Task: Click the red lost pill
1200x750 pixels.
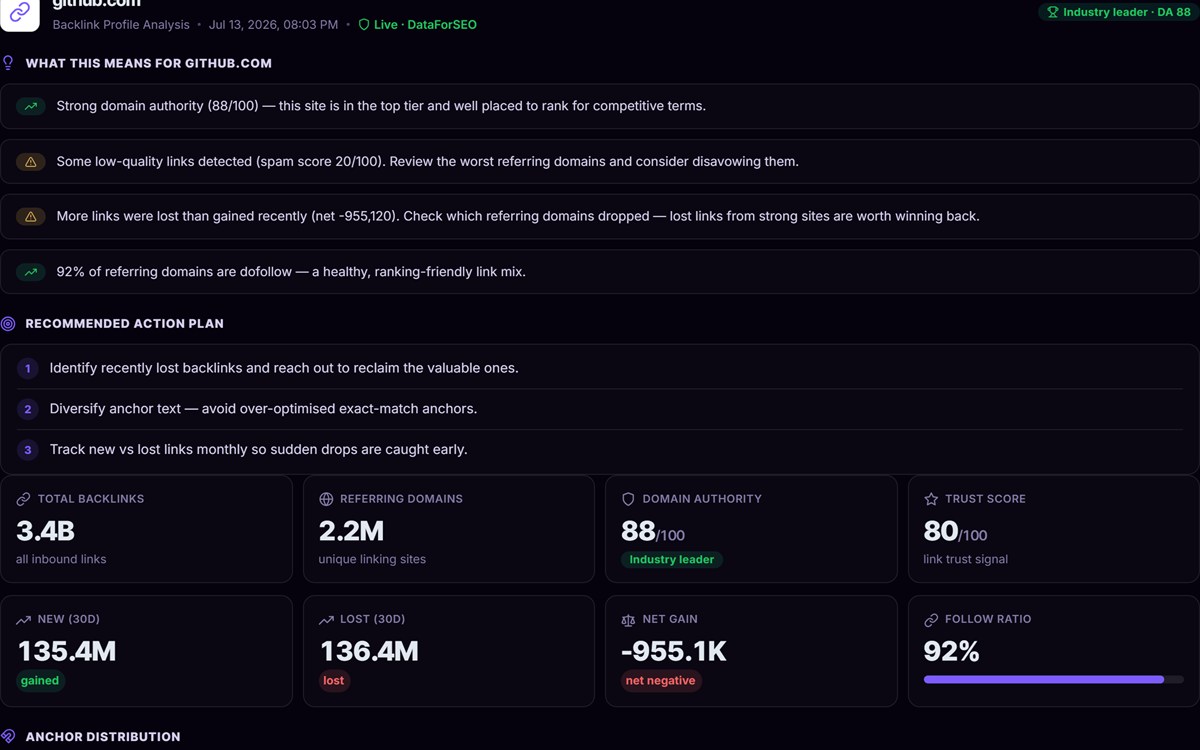Action: click(334, 681)
